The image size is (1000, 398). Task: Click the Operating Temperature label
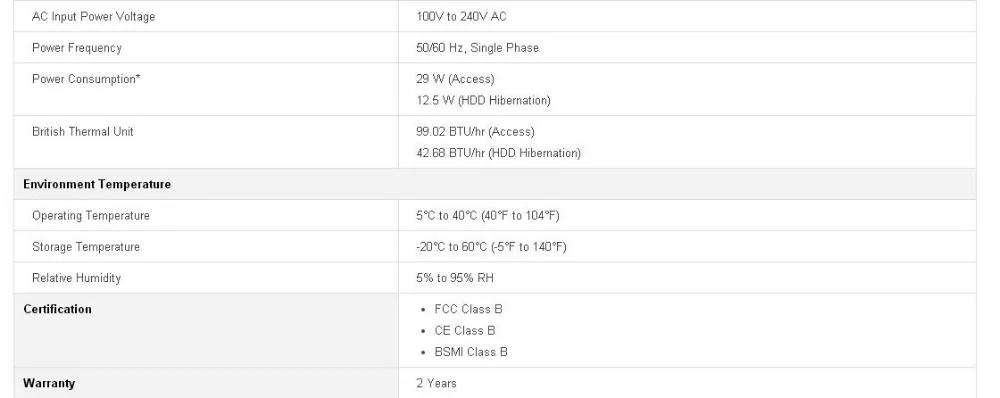click(x=91, y=216)
